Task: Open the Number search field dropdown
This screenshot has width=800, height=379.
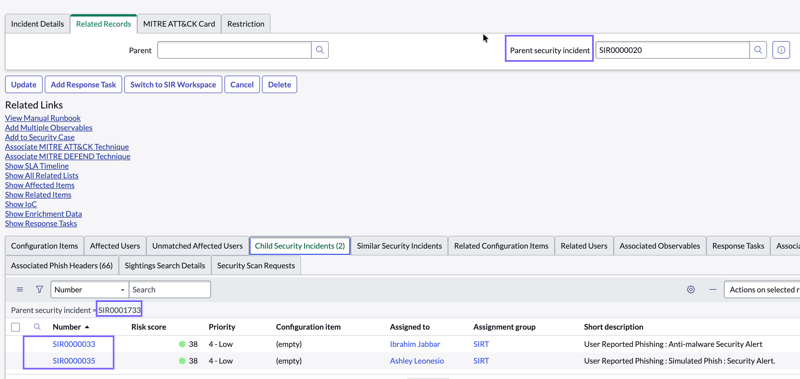Action: click(89, 289)
